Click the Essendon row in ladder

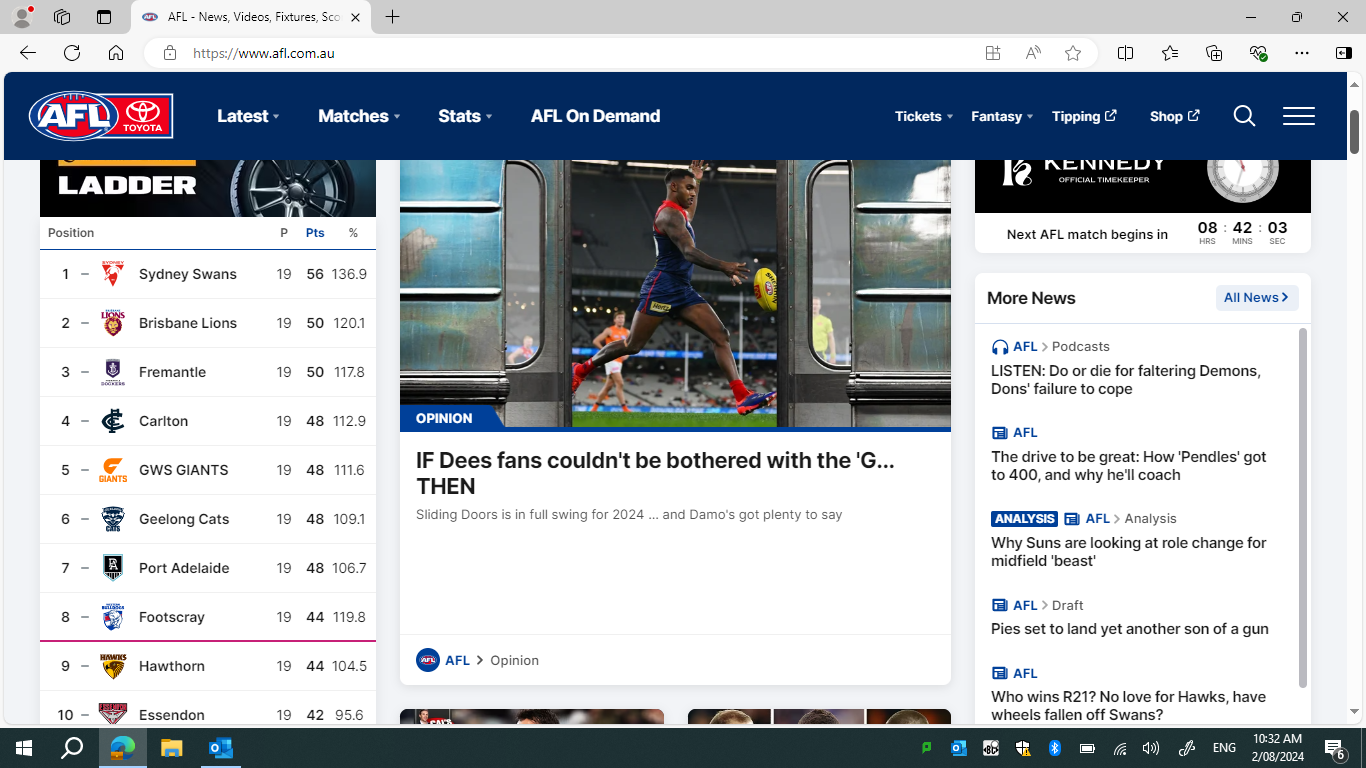(x=208, y=708)
